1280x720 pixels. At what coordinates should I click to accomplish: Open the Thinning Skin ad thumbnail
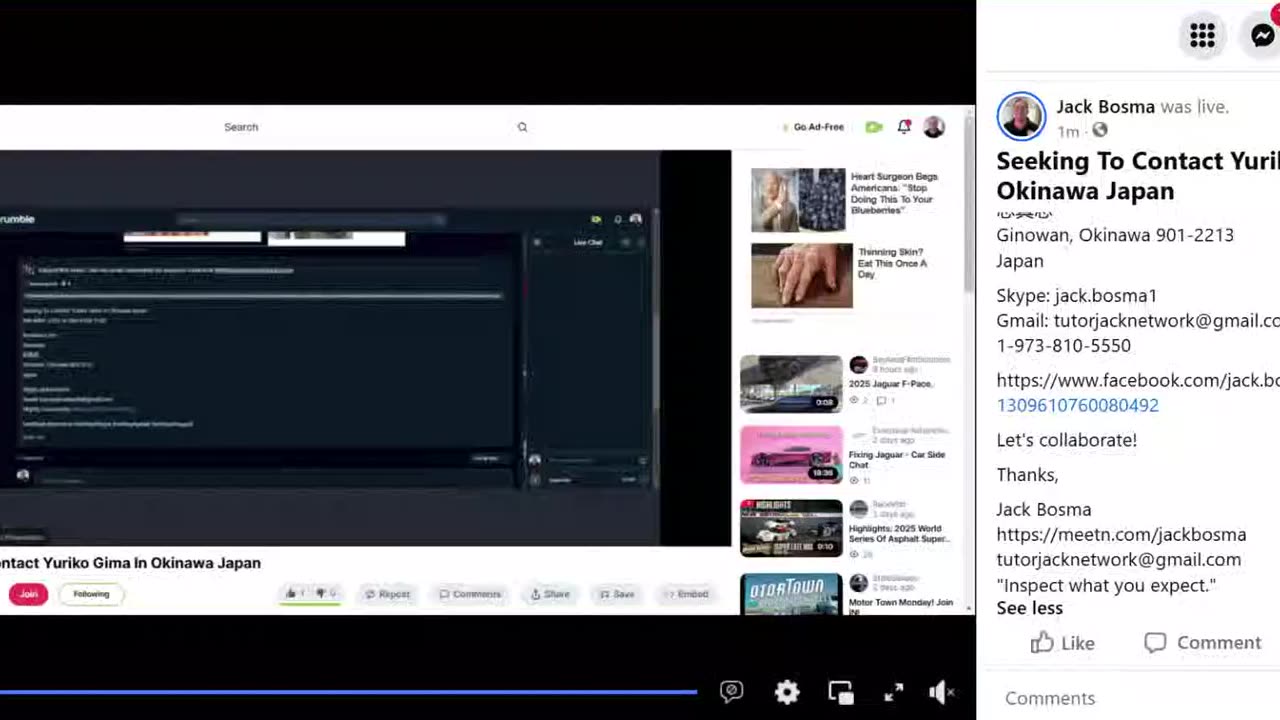click(802, 276)
